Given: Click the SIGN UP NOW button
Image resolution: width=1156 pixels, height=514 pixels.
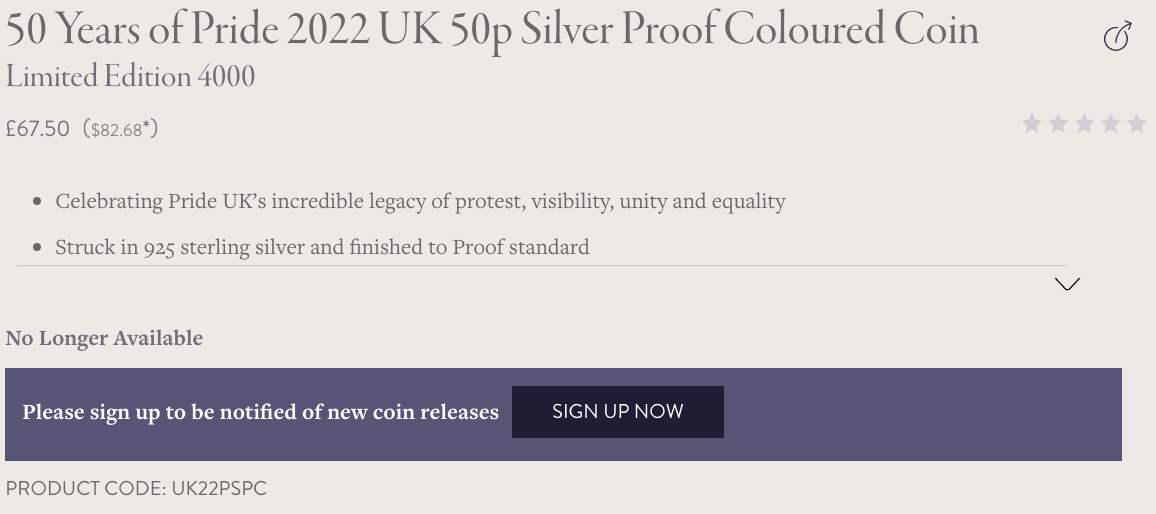Looking at the screenshot, I should pos(618,411).
